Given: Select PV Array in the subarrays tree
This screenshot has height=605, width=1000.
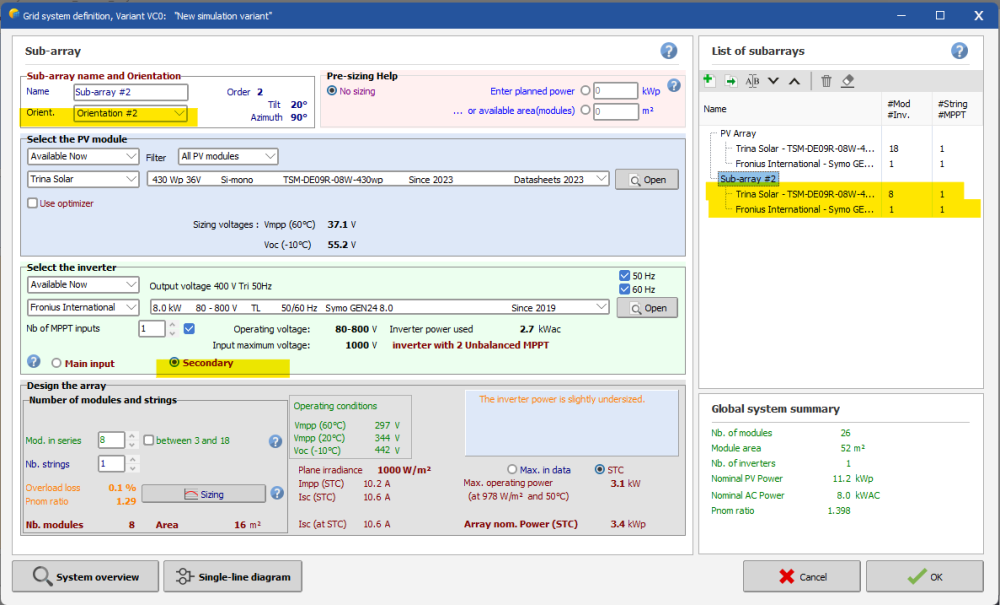Looking at the screenshot, I should [x=738, y=133].
